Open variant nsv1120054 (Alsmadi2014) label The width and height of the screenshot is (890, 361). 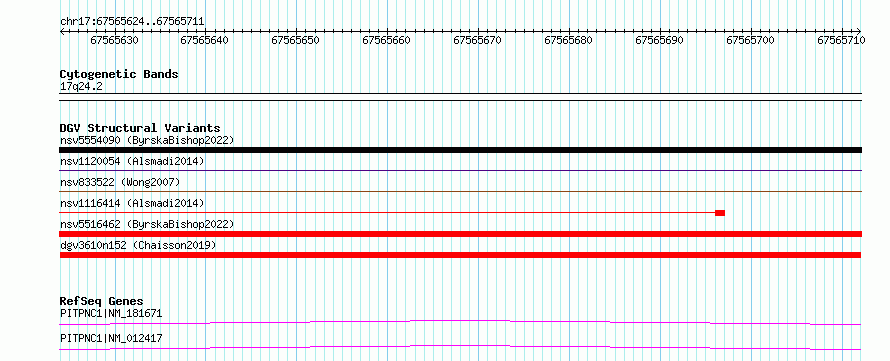(x=132, y=161)
